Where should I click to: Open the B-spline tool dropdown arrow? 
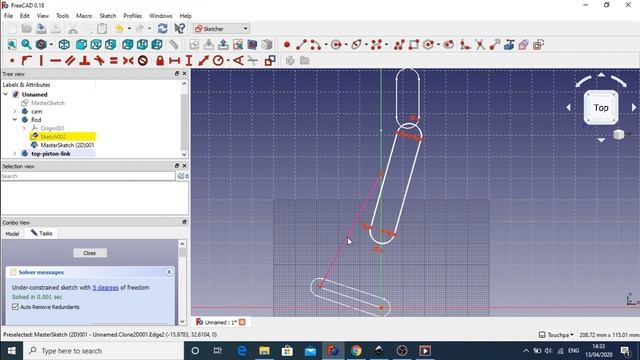(387, 45)
